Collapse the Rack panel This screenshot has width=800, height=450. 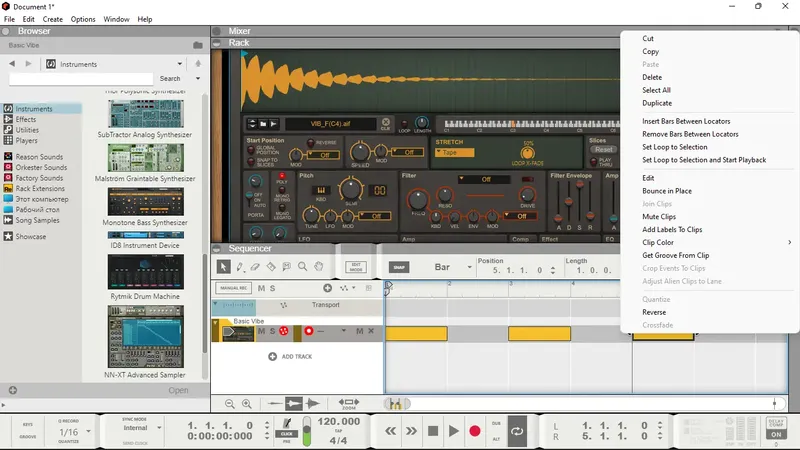click(x=217, y=43)
